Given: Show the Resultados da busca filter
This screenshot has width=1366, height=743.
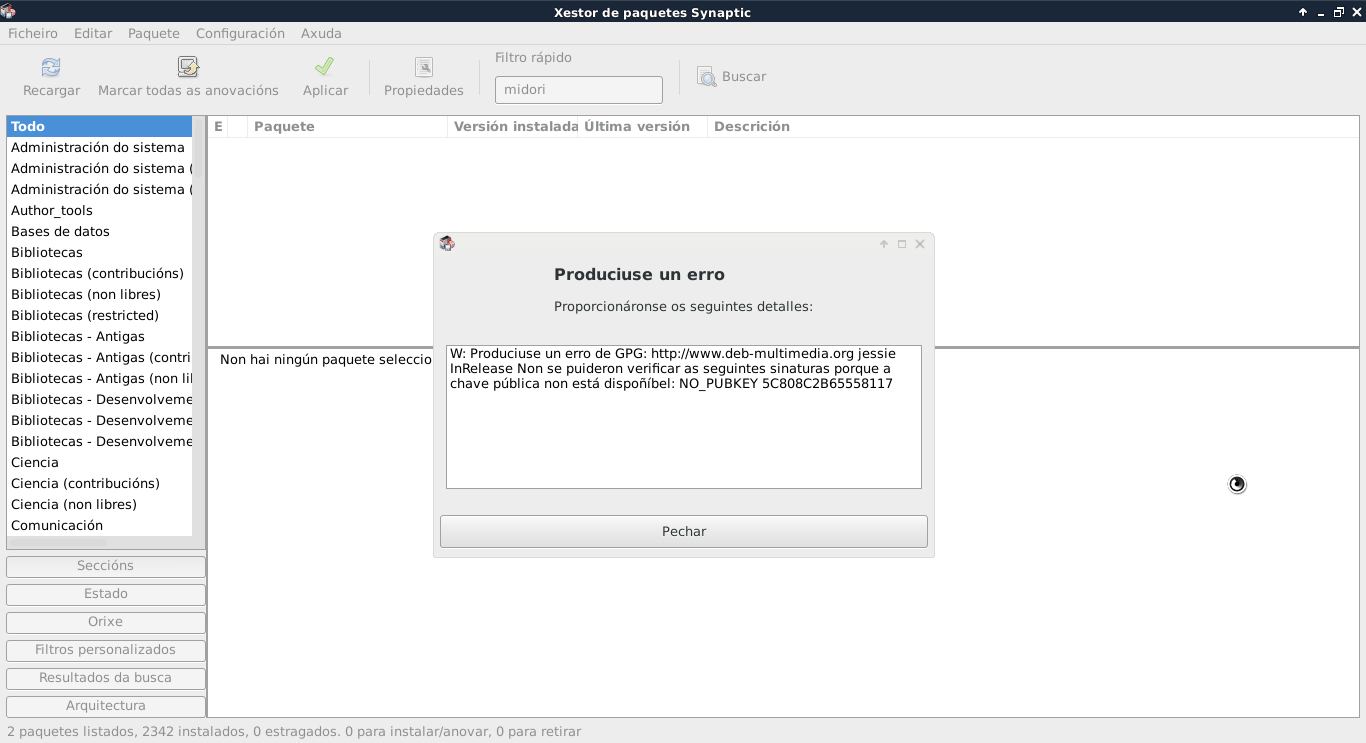Looking at the screenshot, I should click(105, 678).
